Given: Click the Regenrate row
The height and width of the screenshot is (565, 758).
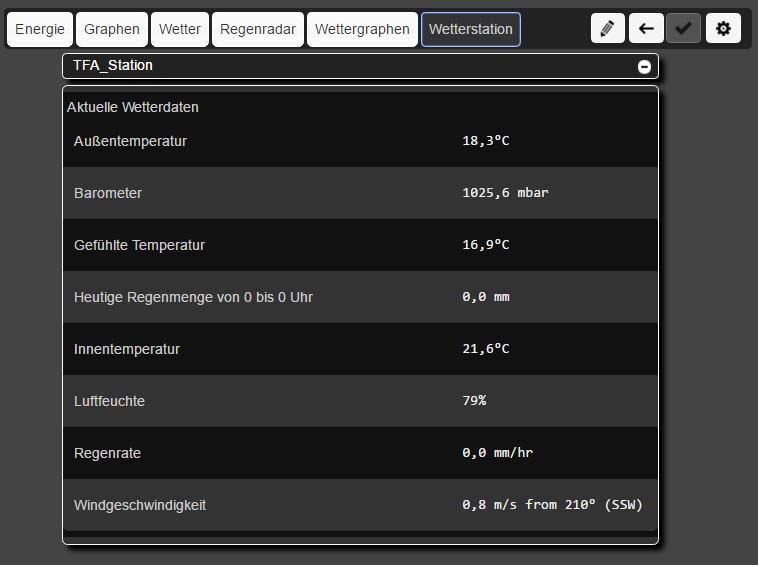Looking at the screenshot, I should [360, 453].
